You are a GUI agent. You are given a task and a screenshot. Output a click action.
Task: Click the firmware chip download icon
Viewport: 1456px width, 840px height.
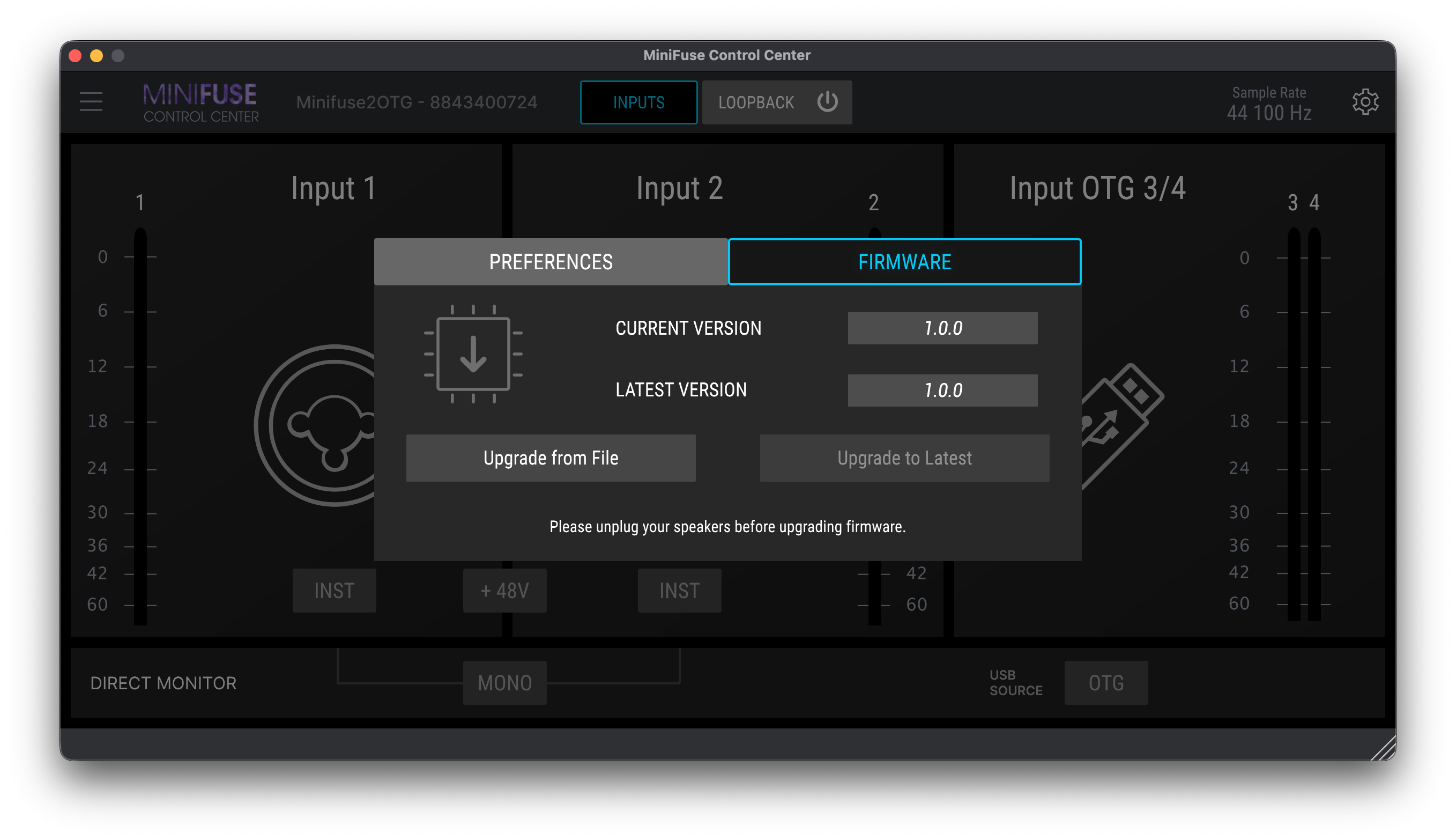click(473, 354)
